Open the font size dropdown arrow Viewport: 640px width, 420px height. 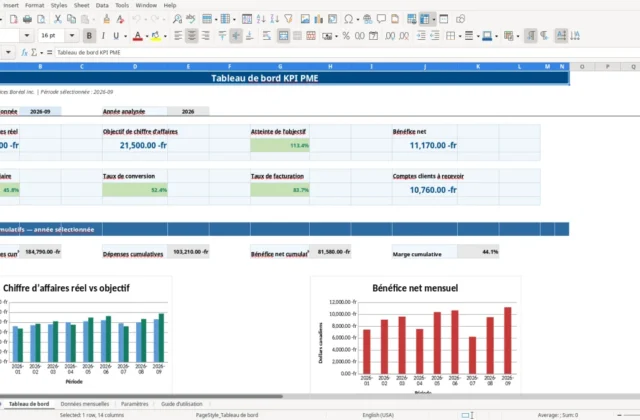72,36
